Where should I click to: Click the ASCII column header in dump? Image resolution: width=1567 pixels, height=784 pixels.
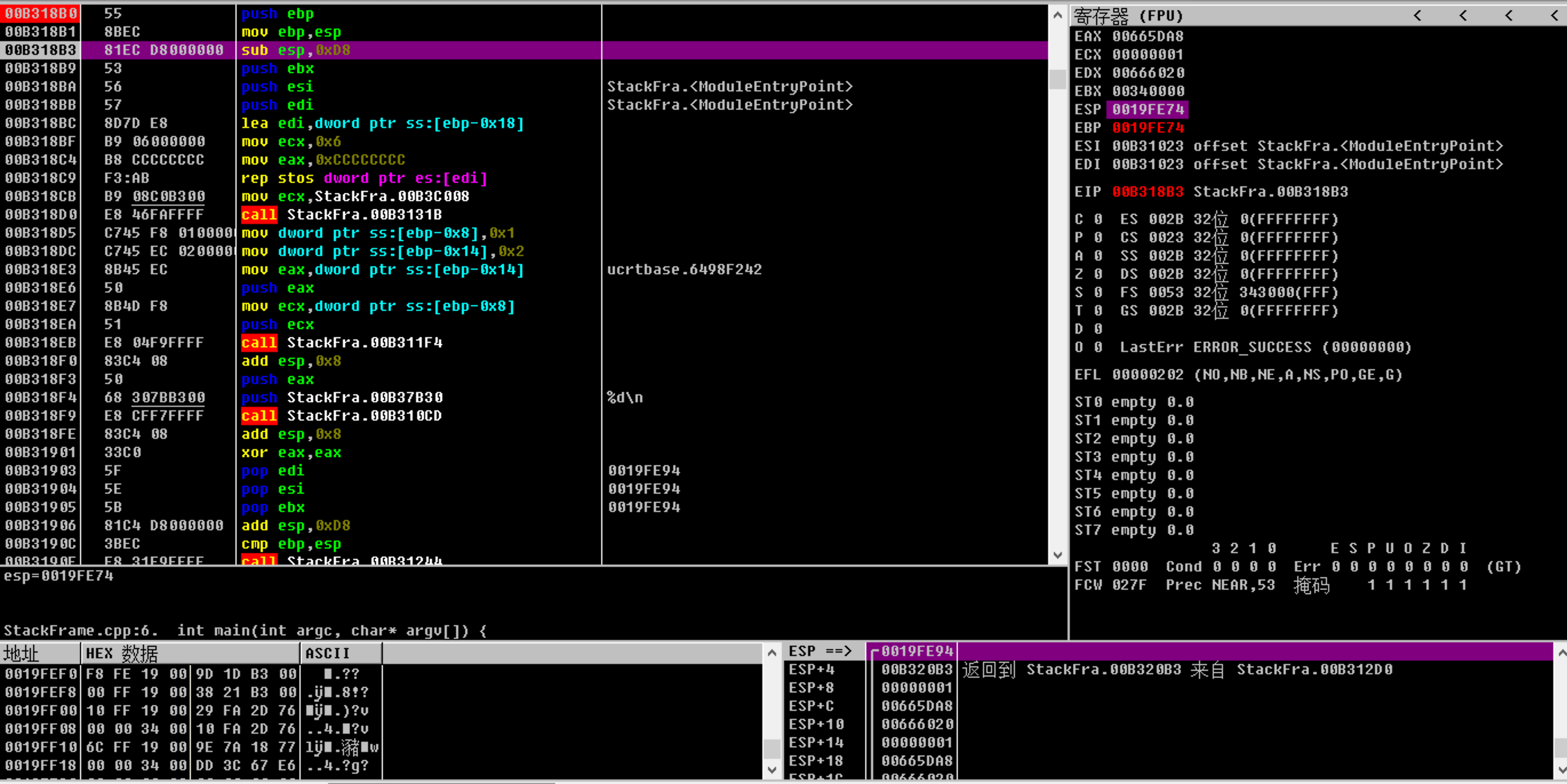(x=341, y=653)
